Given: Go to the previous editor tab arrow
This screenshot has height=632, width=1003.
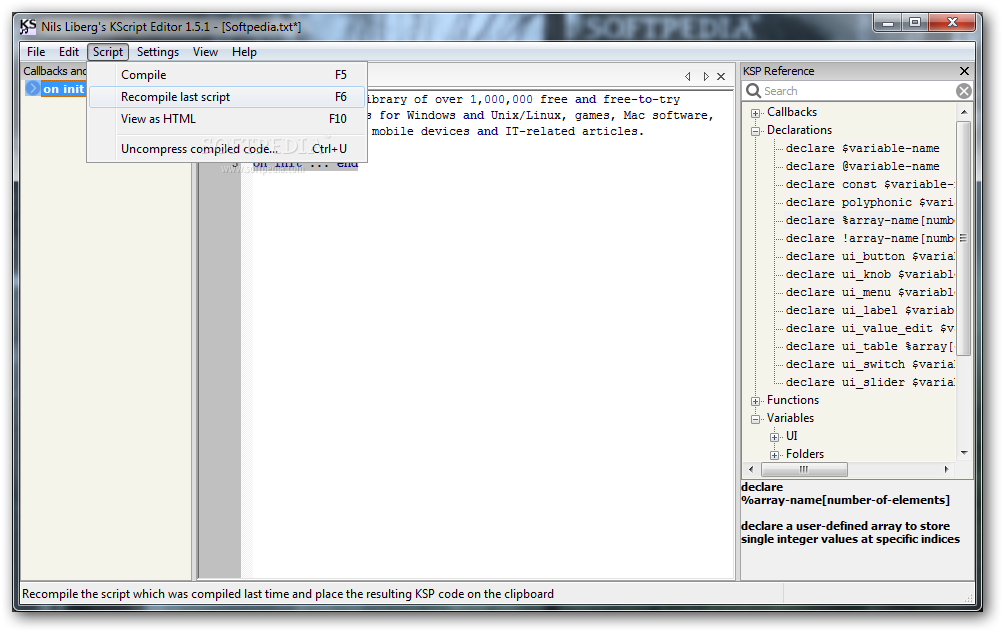Looking at the screenshot, I should [x=688, y=76].
